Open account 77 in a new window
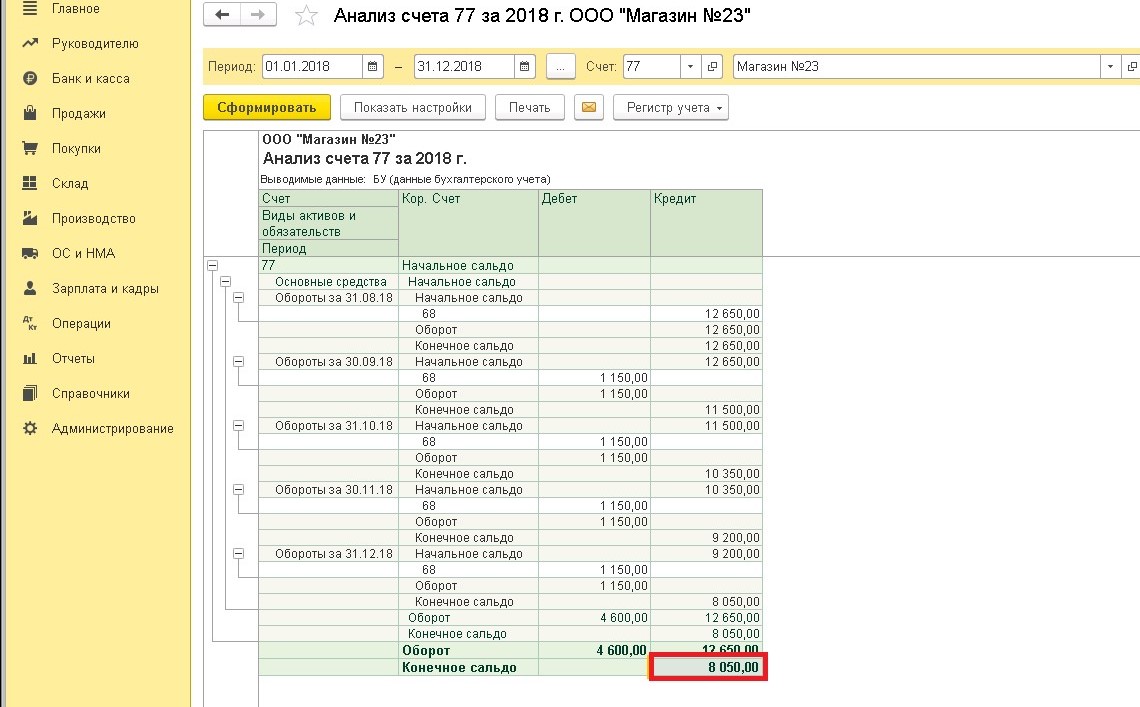The height and width of the screenshot is (707, 1140). click(712, 66)
